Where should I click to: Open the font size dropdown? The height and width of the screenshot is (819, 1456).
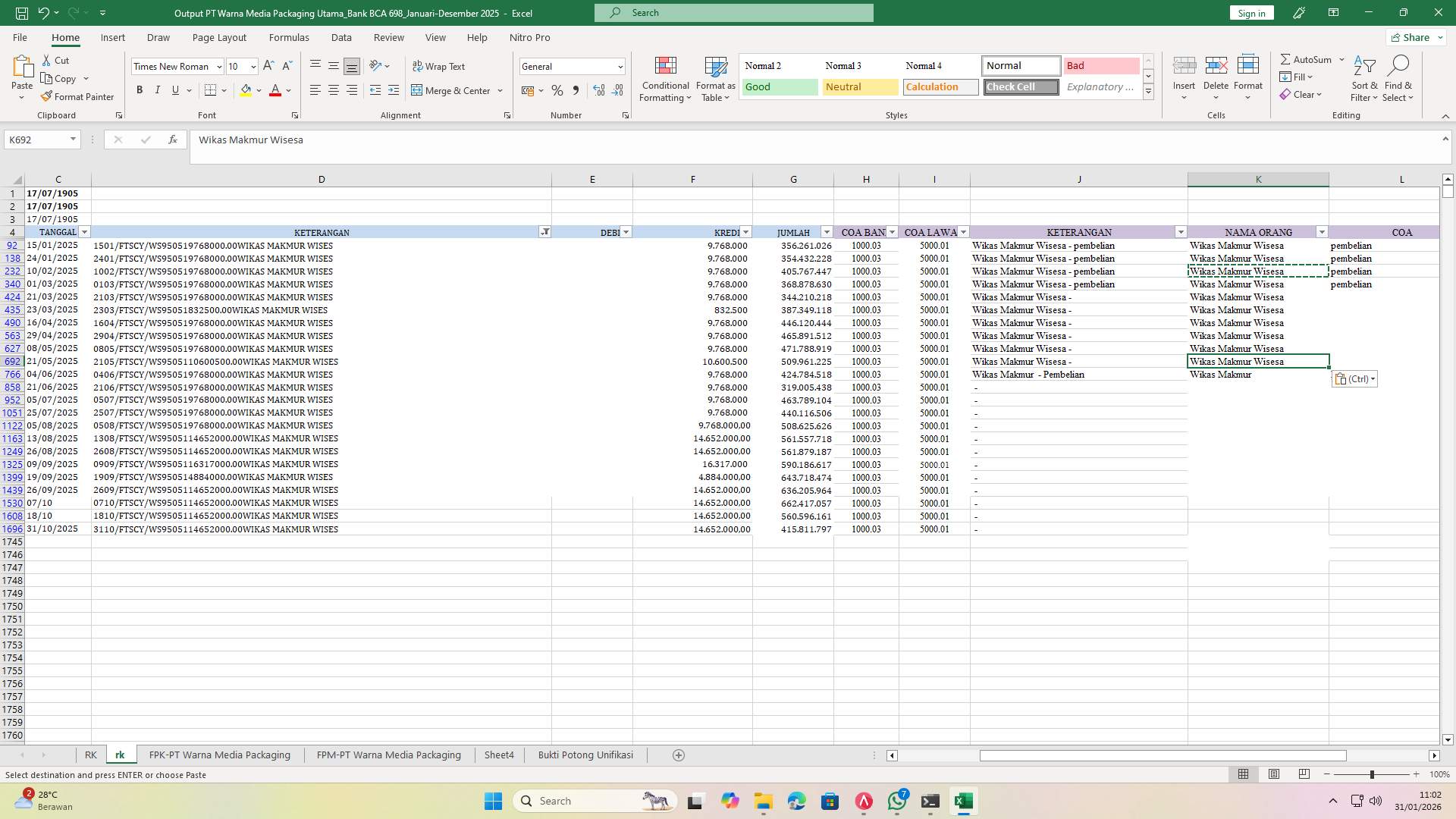click(252, 67)
